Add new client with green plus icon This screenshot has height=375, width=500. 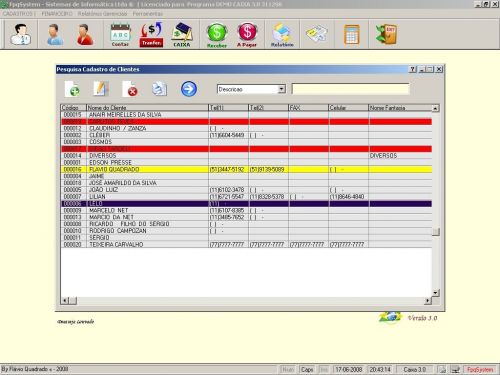72,89
